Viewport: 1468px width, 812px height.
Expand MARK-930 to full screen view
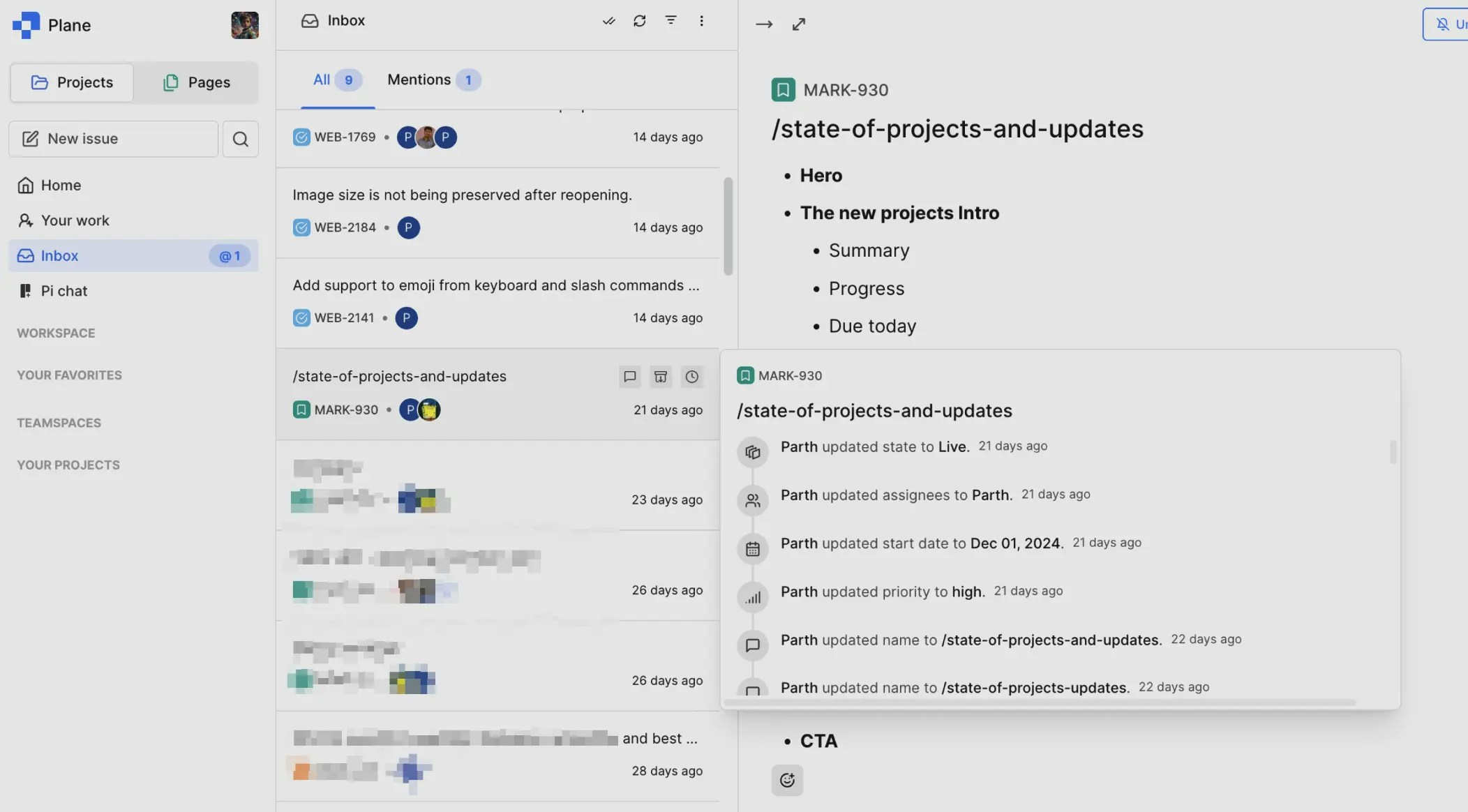coord(798,23)
